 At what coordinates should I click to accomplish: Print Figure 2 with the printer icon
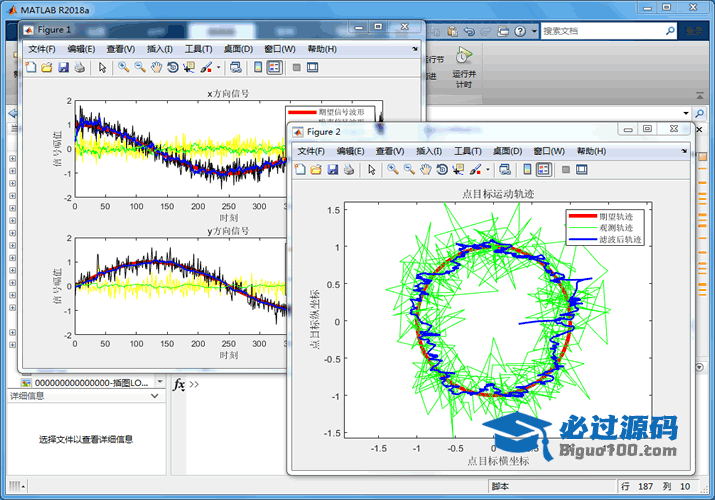(349, 170)
